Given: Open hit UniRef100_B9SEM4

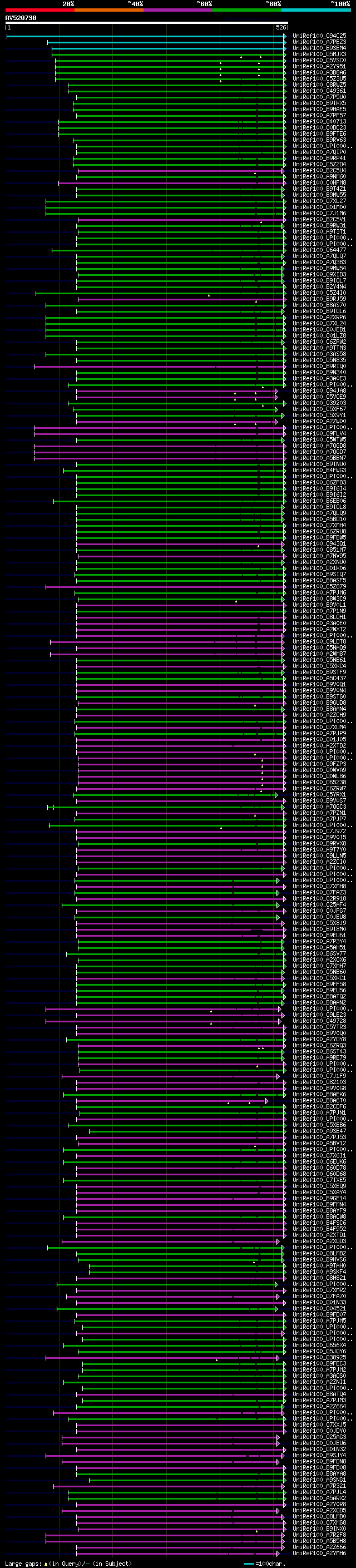Looking at the screenshot, I should pyautogui.click(x=319, y=49).
